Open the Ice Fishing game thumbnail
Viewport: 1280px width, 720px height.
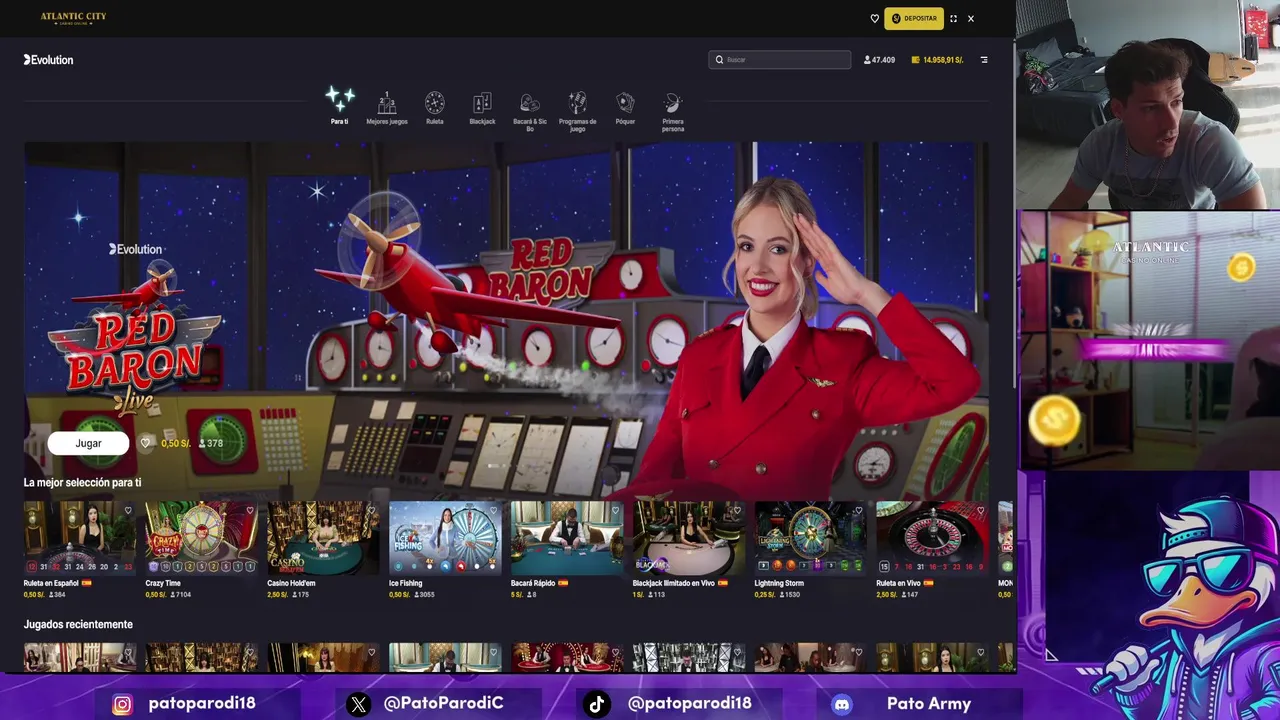point(445,537)
